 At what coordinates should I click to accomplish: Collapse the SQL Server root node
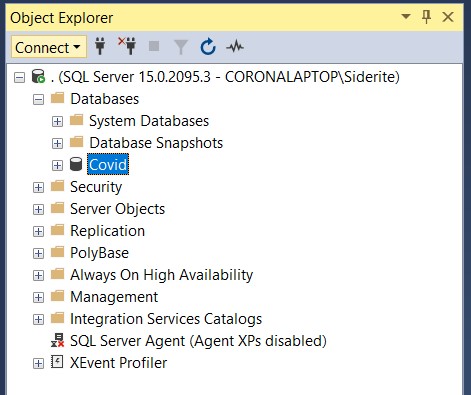19,78
